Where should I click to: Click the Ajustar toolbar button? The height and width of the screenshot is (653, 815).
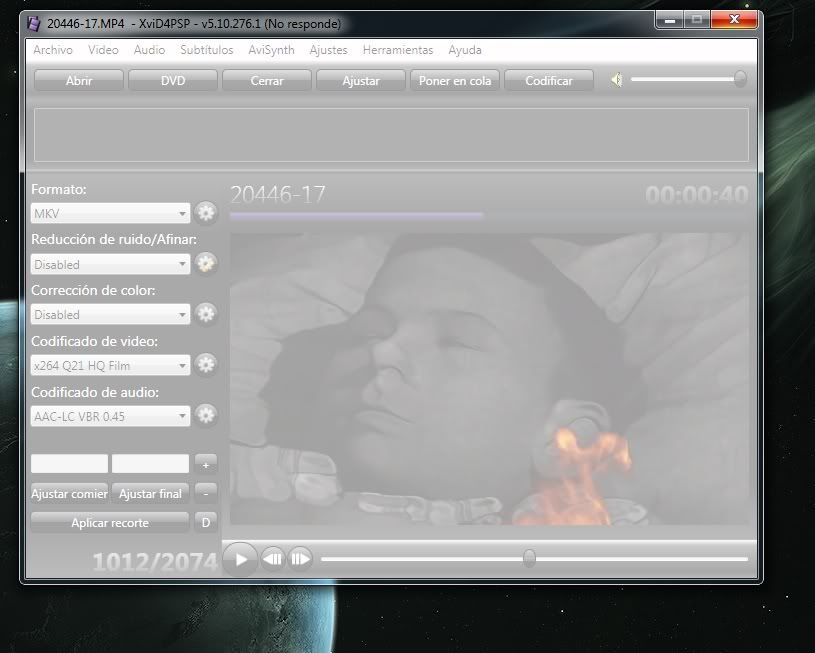(361, 81)
